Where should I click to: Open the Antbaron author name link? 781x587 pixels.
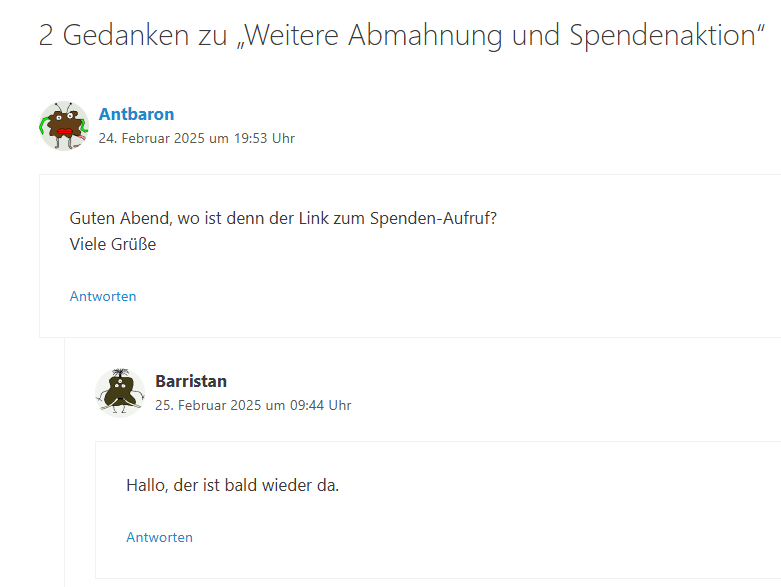(136, 114)
